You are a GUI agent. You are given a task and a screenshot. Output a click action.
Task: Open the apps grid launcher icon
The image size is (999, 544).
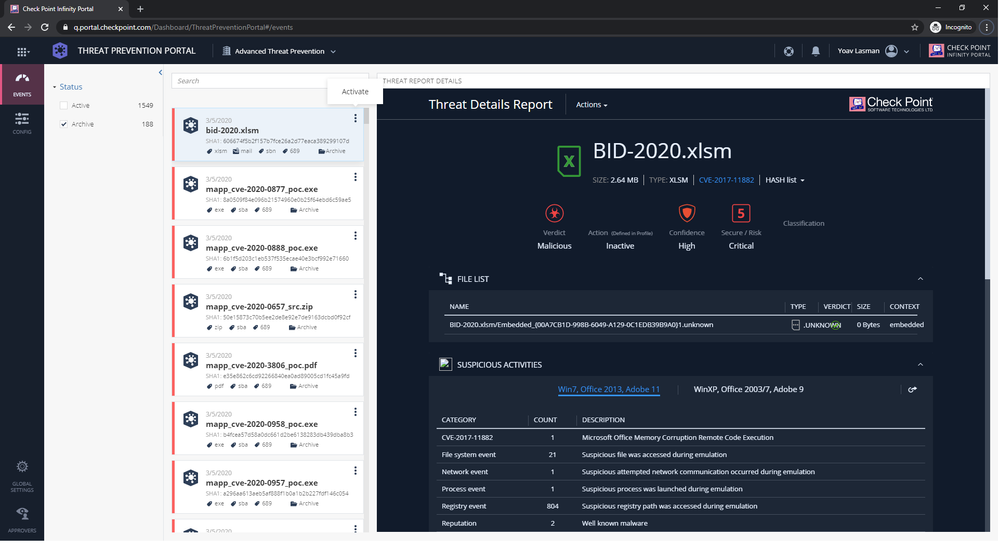tap(23, 52)
